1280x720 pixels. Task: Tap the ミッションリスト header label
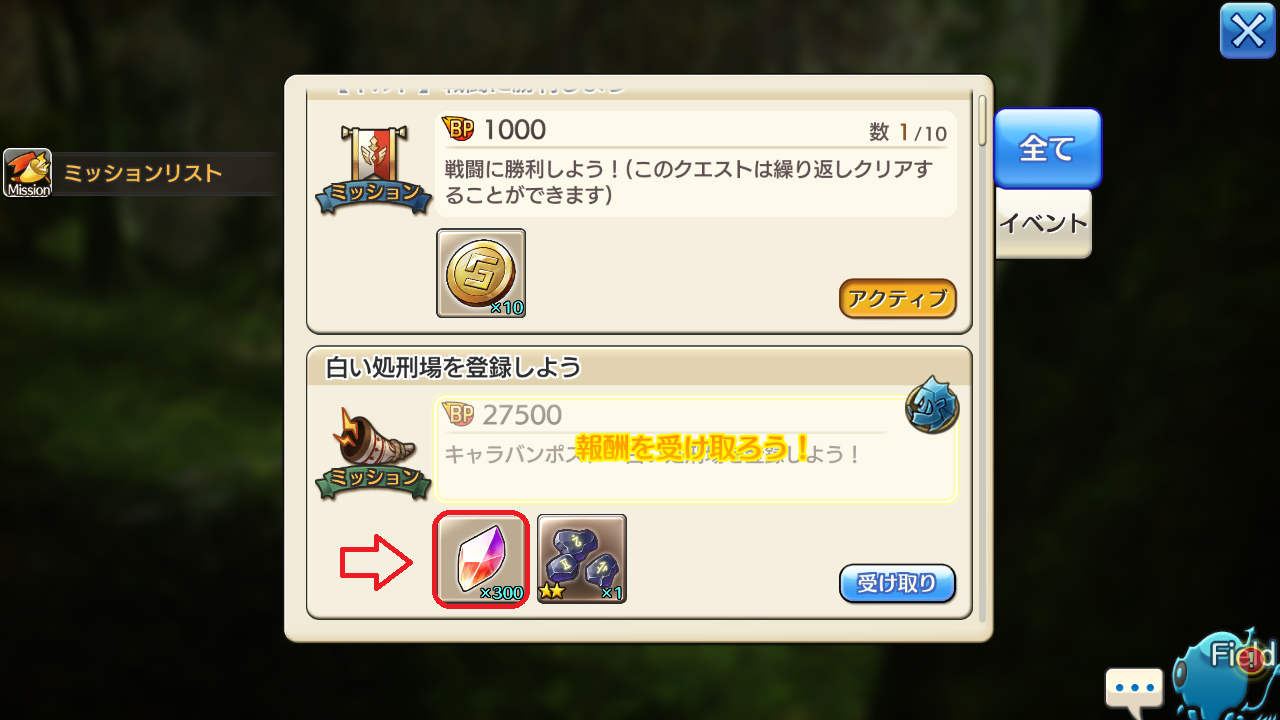click(143, 173)
